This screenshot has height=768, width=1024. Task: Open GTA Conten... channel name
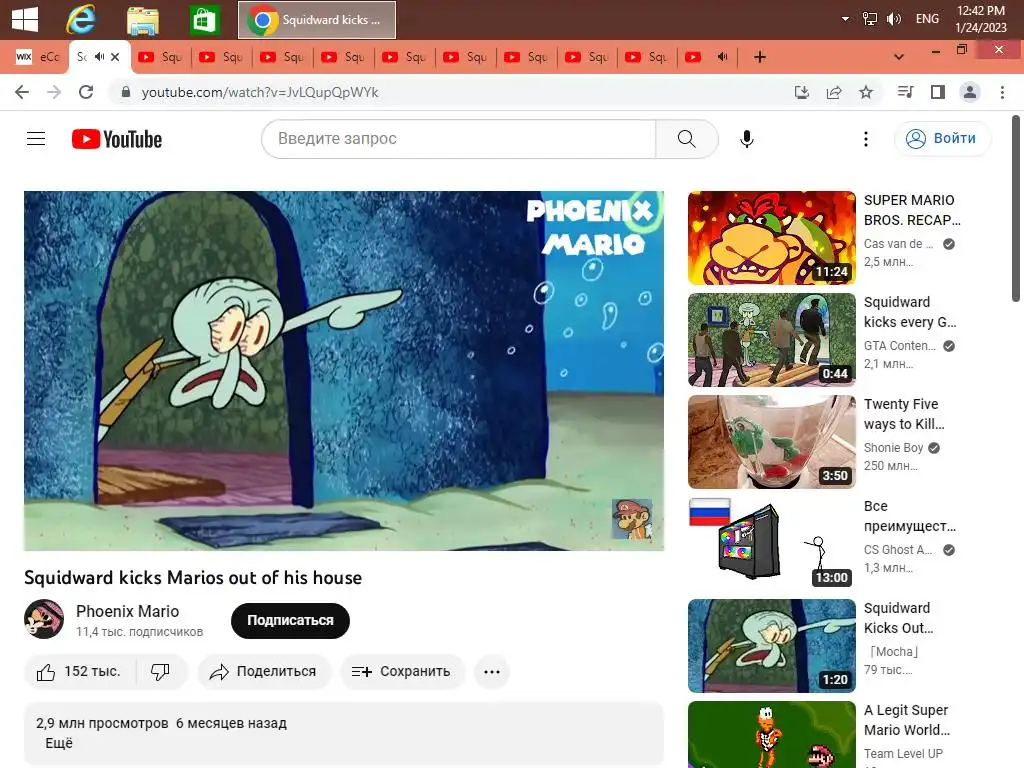899,345
